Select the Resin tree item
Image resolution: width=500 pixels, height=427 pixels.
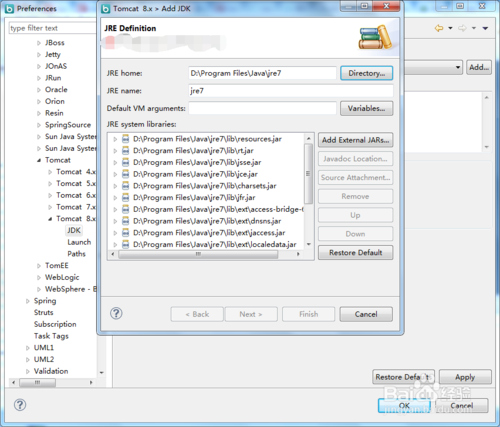pos(54,113)
